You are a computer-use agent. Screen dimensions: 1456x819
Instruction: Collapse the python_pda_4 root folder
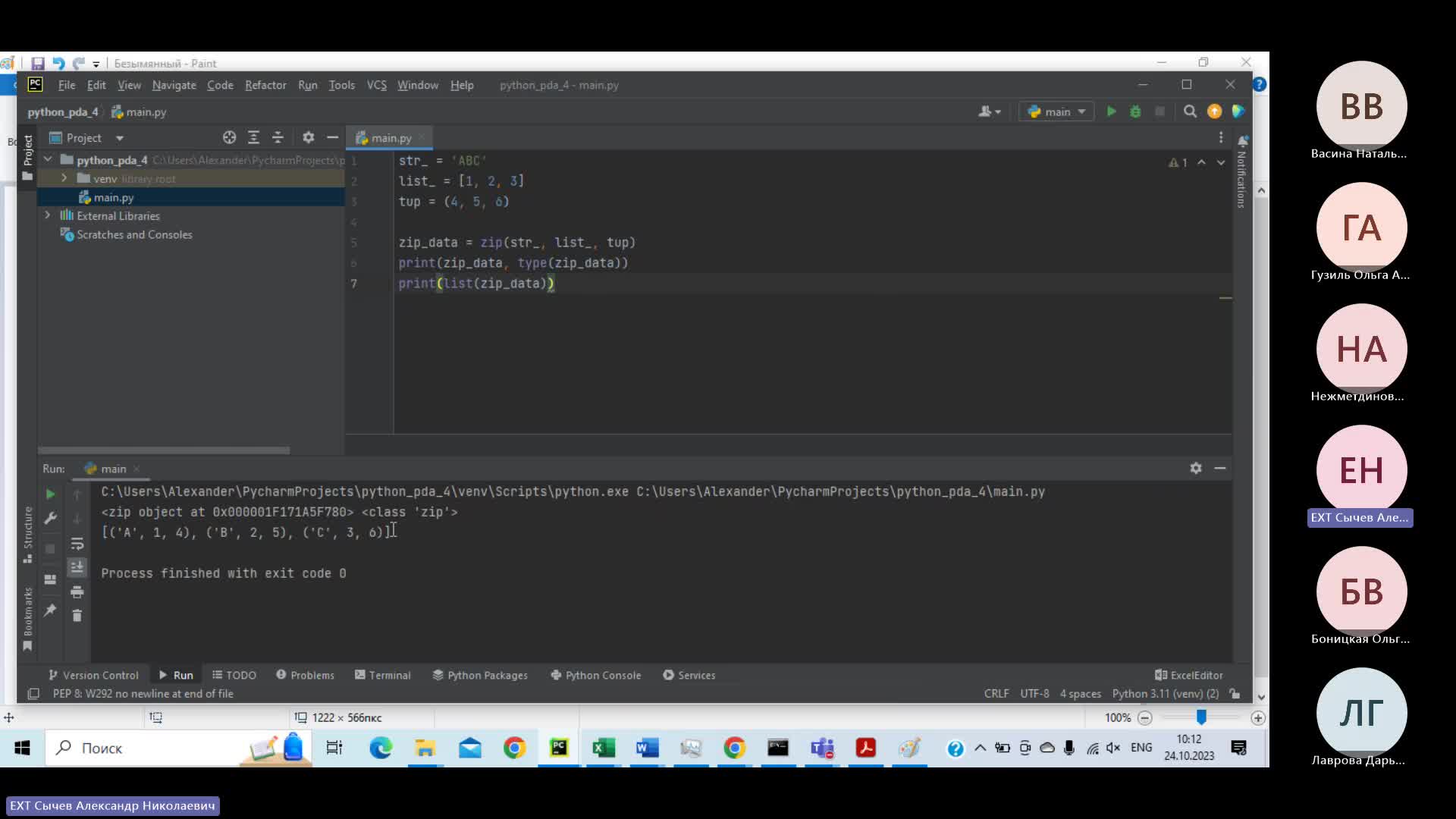tap(48, 159)
